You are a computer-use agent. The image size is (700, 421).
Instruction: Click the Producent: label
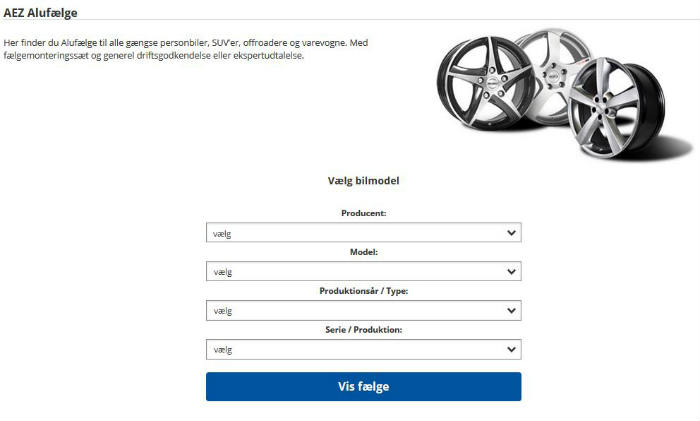(363, 213)
